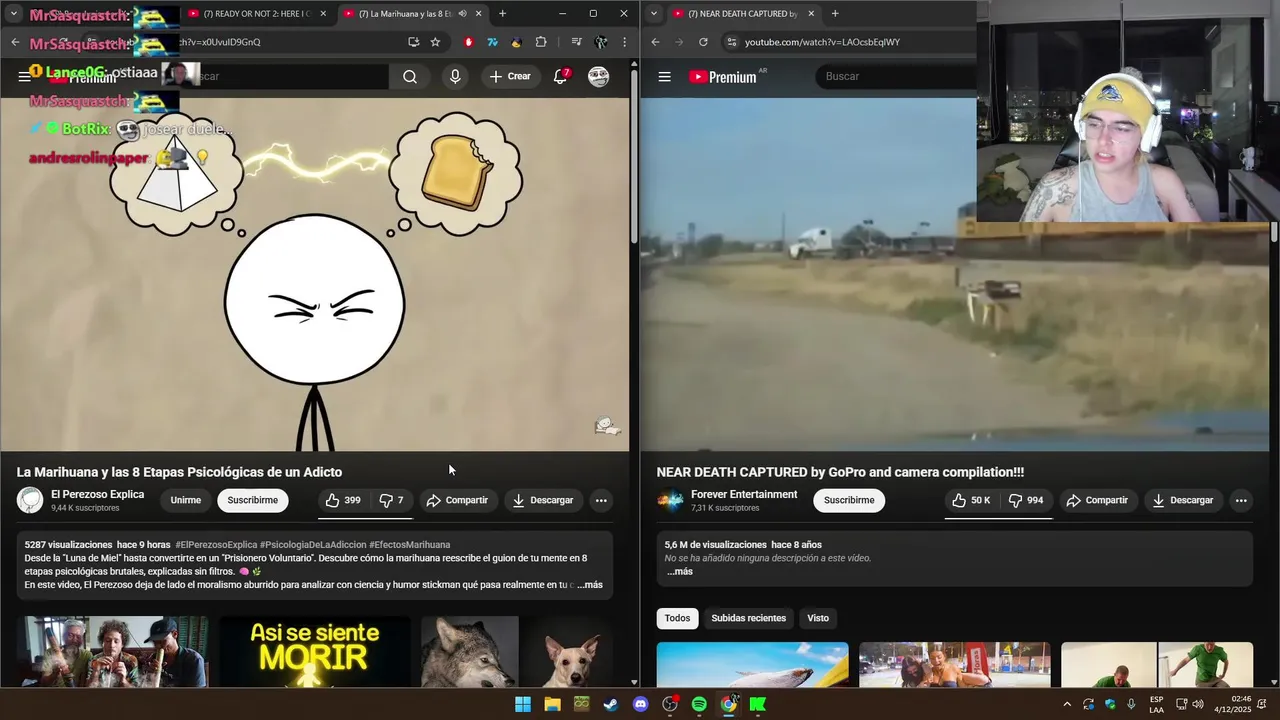Go back in the right browser window
1280x720 pixels.
coord(655,42)
